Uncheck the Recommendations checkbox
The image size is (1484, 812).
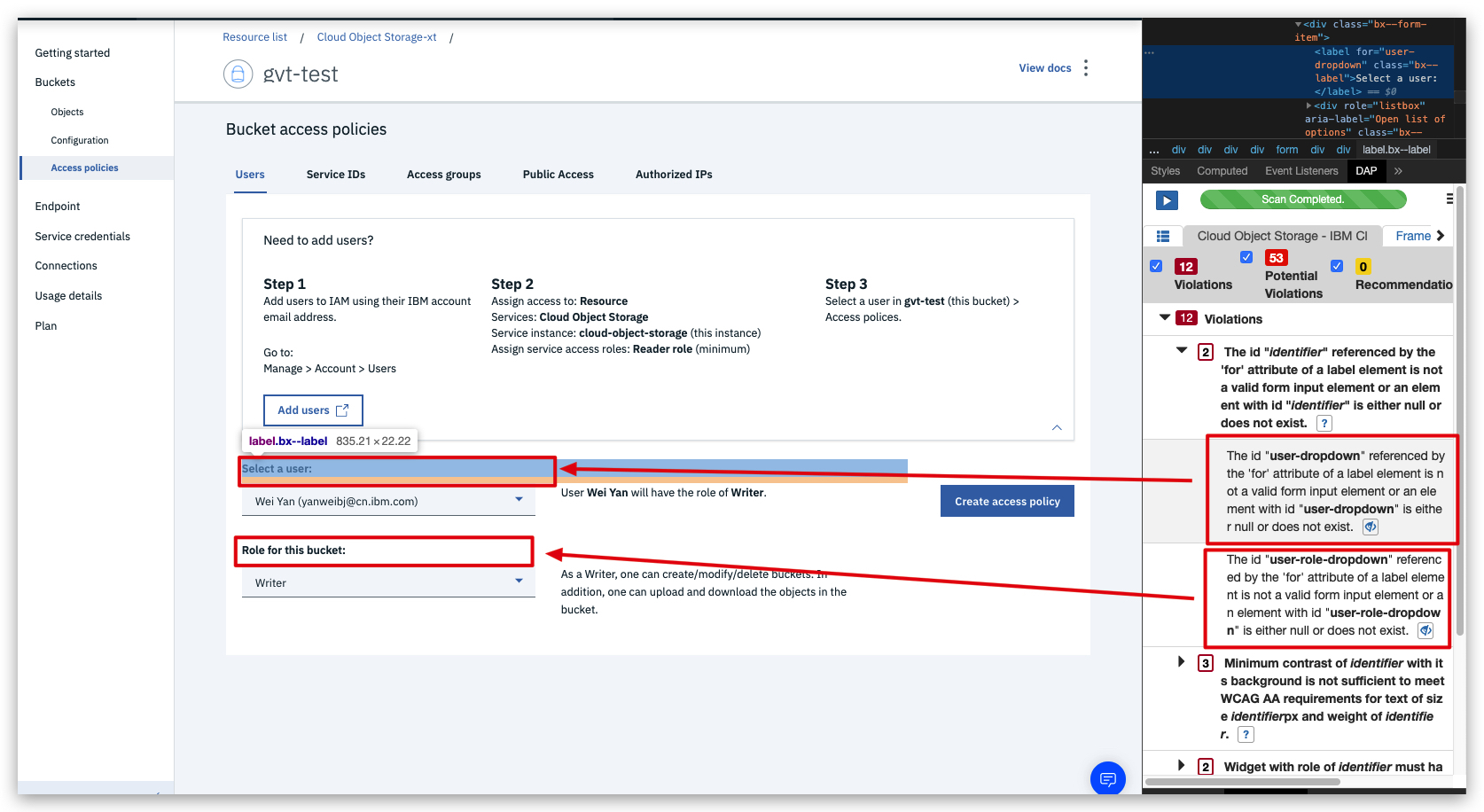pos(1337,265)
